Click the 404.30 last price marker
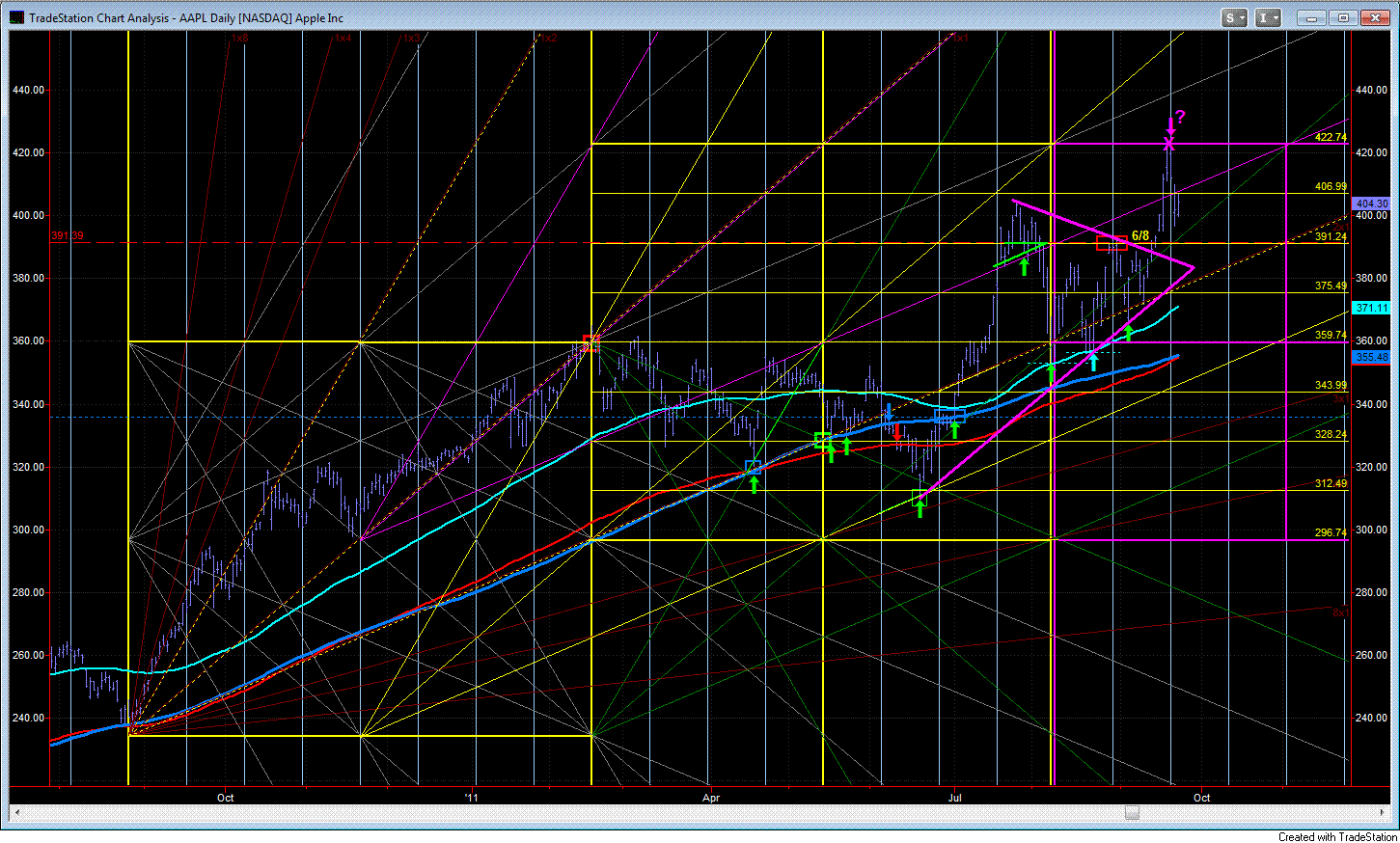The height and width of the screenshot is (843, 1400). pyautogui.click(x=1371, y=204)
